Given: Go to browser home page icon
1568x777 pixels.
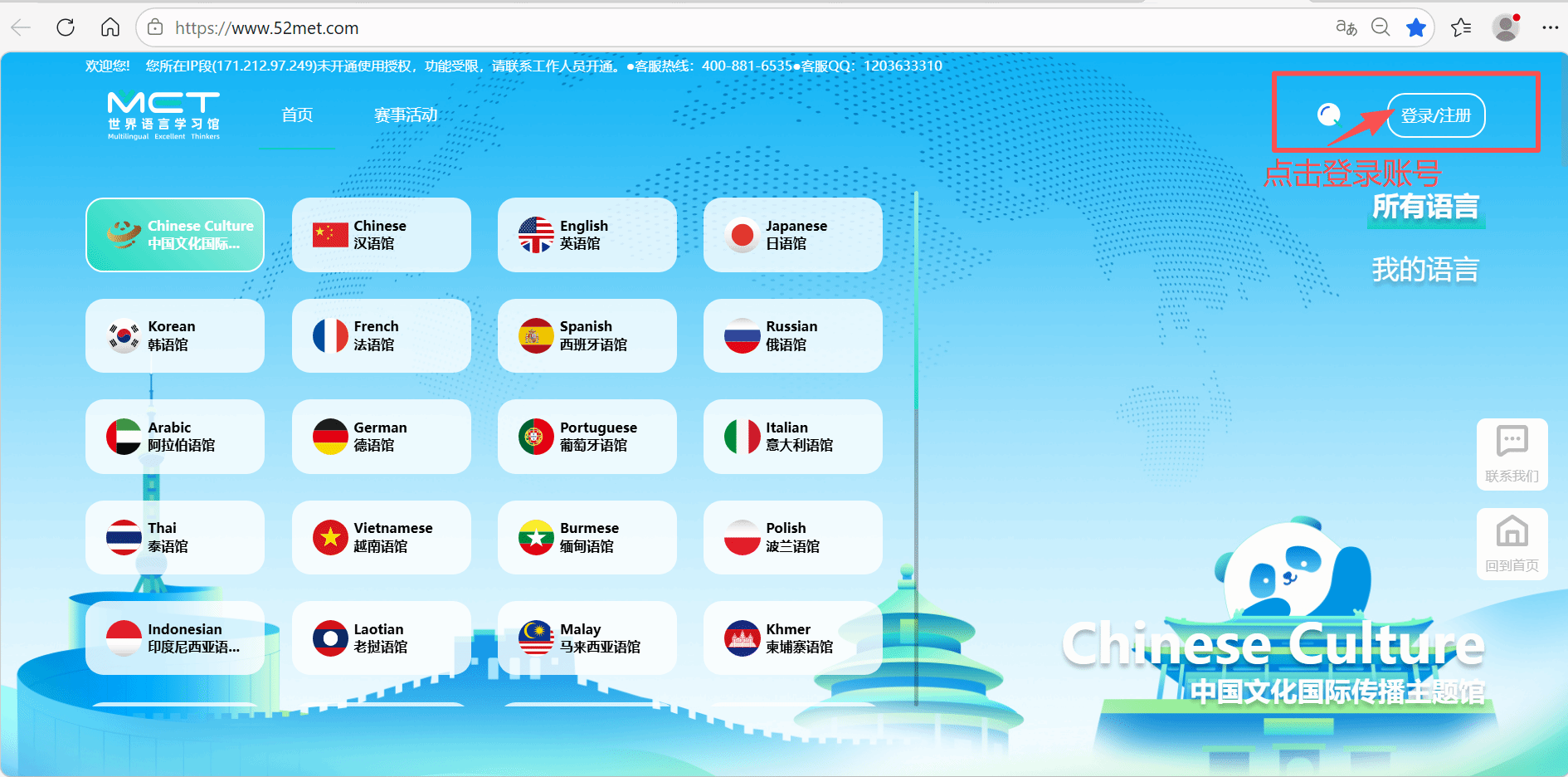Looking at the screenshot, I should 110,27.
